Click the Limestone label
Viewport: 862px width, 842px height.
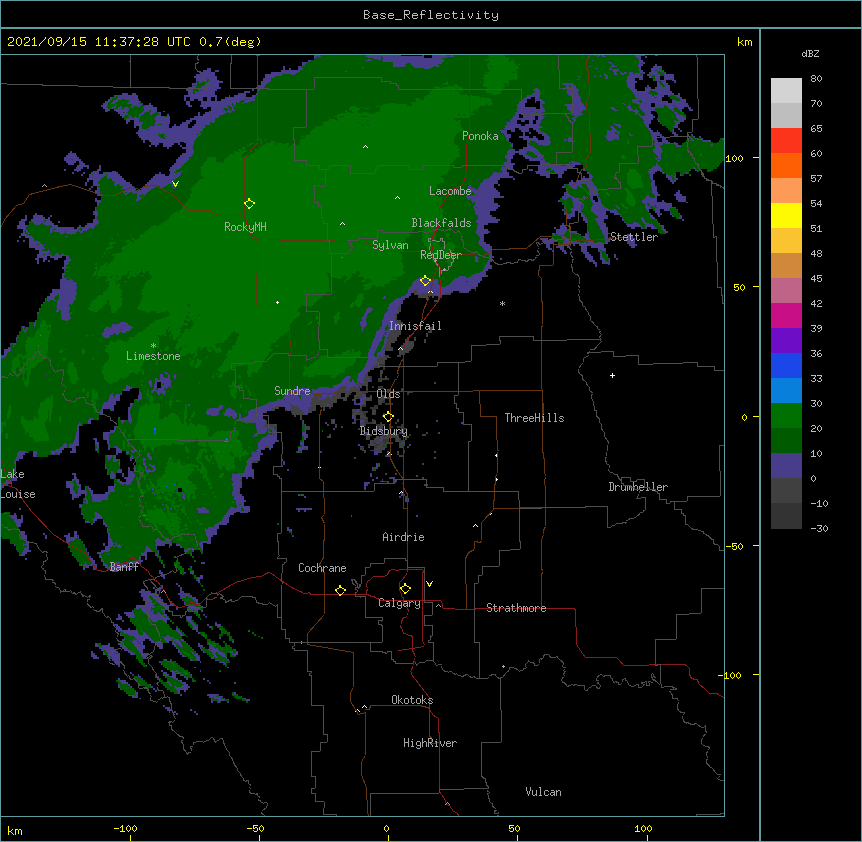(153, 356)
